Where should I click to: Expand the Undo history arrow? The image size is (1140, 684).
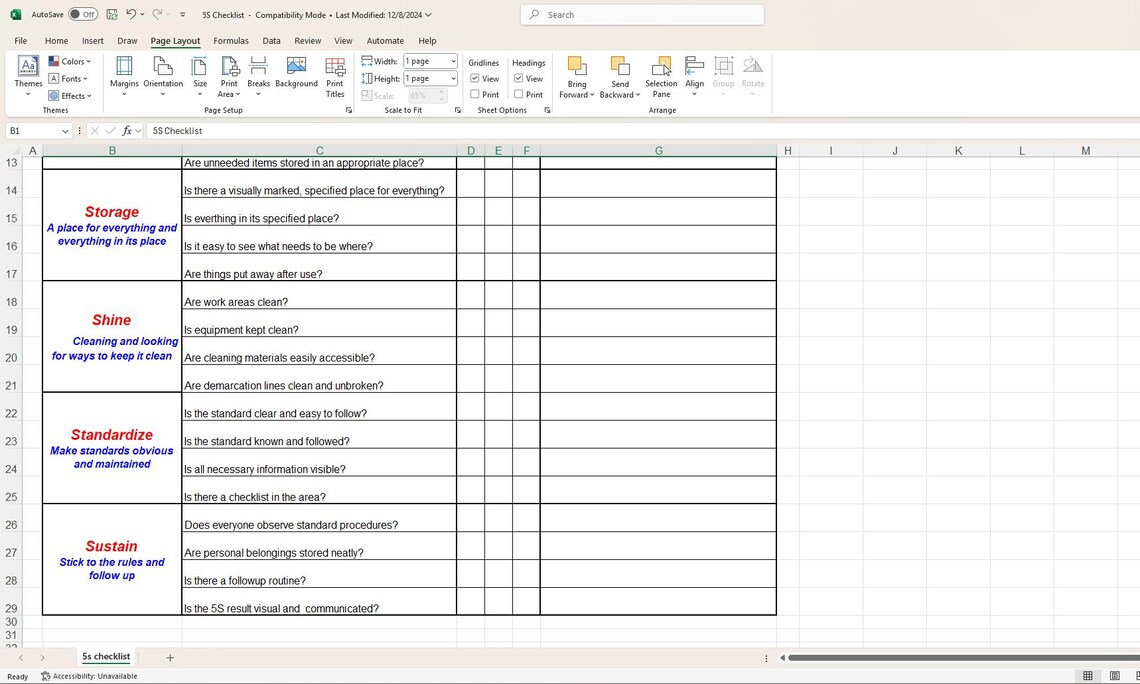click(x=142, y=15)
